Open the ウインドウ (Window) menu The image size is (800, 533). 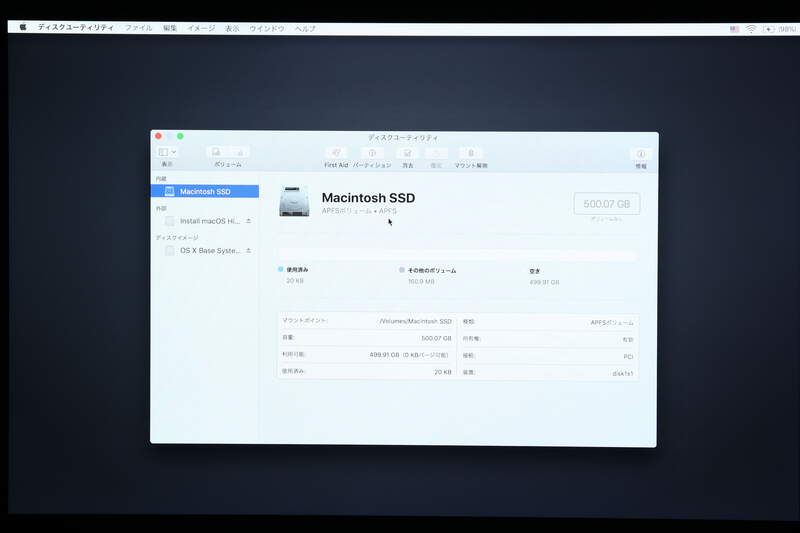(x=267, y=29)
